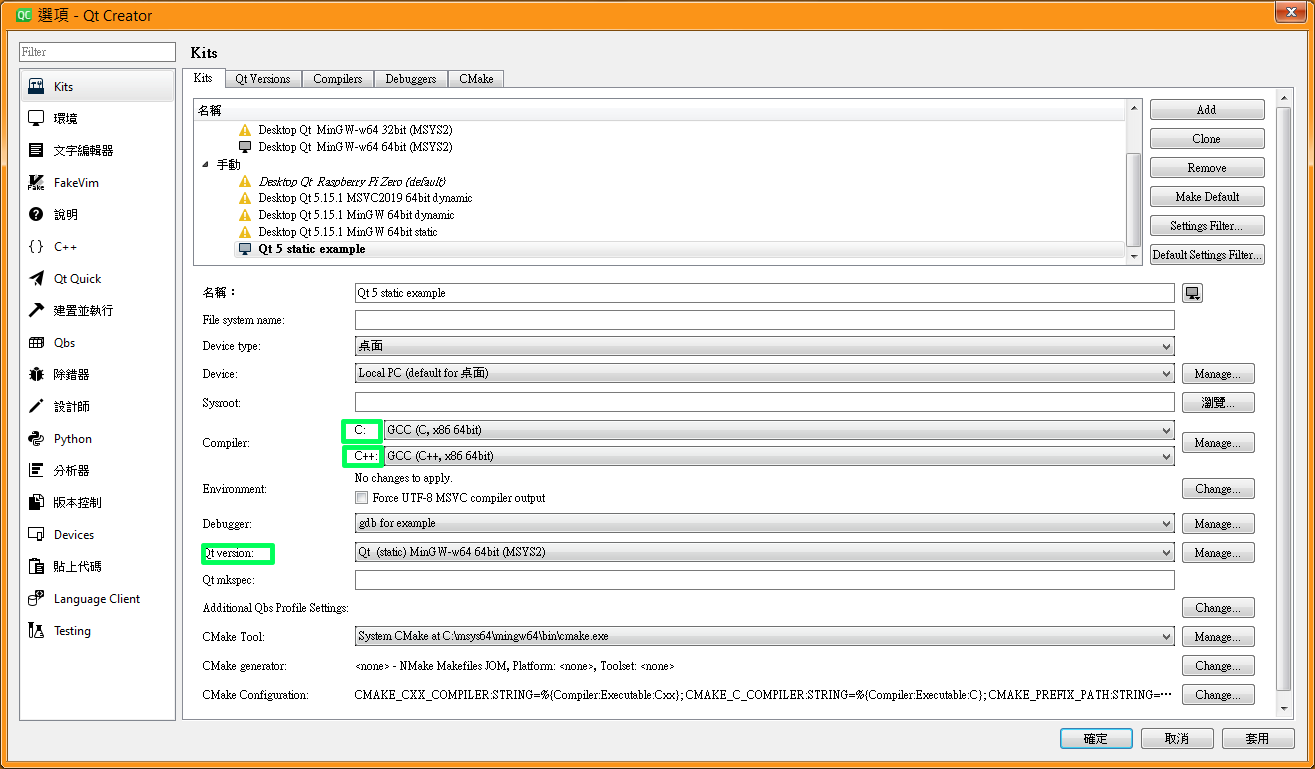Click the kits list vertical scrollbar
Viewport: 1315px width, 769px height.
[1133, 198]
